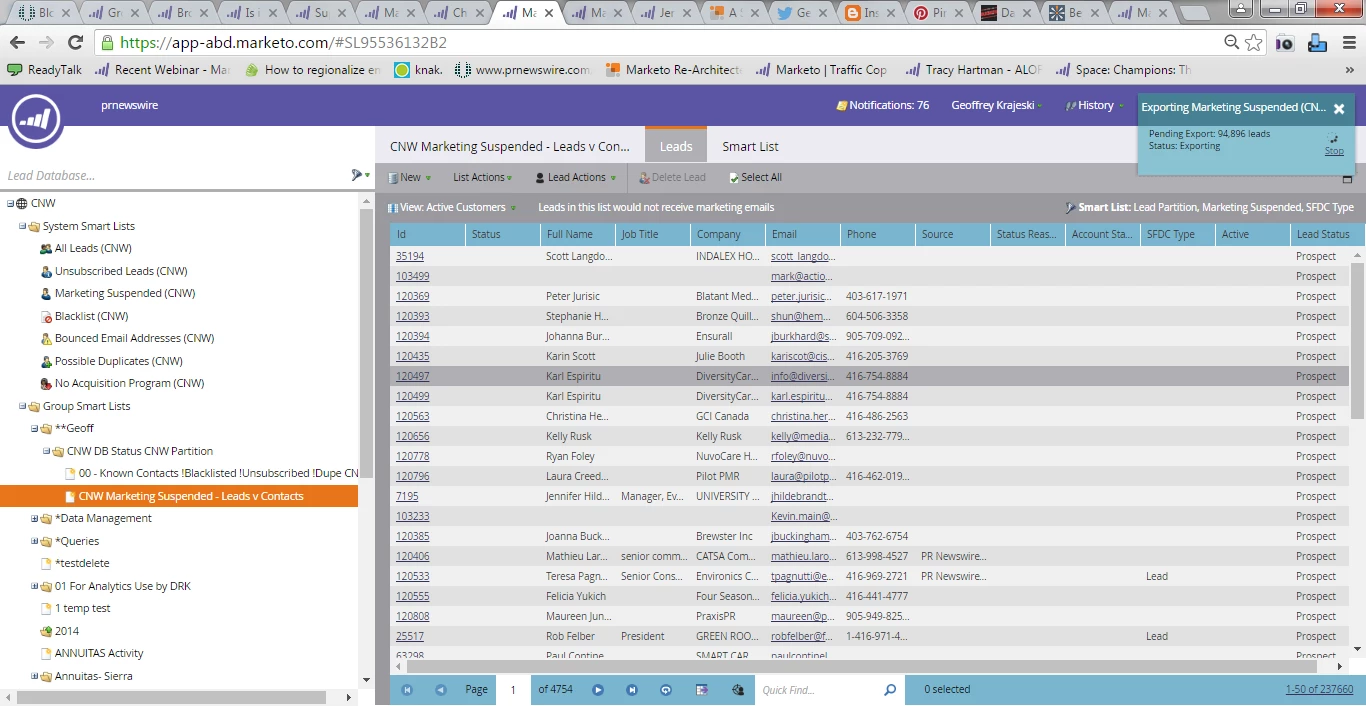Screen dimensions: 1366x706
Task: Click the page number field
Action: click(x=513, y=689)
